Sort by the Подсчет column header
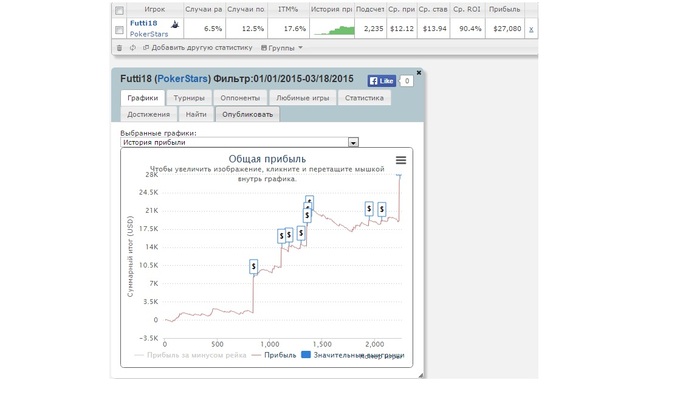700x394 pixels. point(370,9)
